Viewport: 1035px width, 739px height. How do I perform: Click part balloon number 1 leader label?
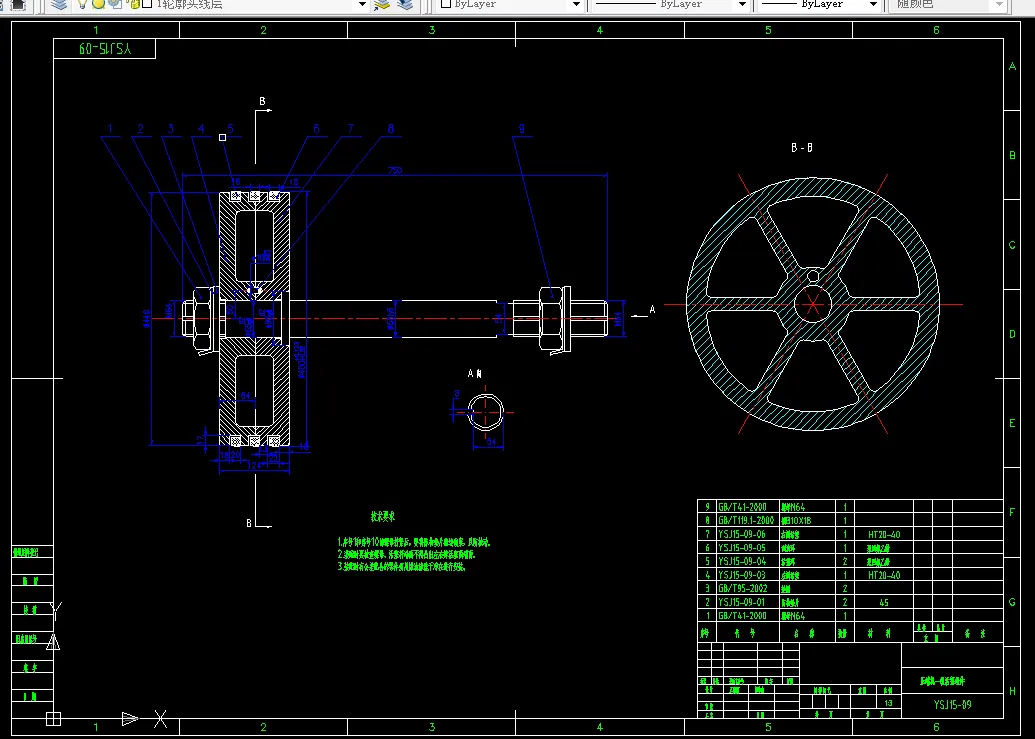[110, 129]
